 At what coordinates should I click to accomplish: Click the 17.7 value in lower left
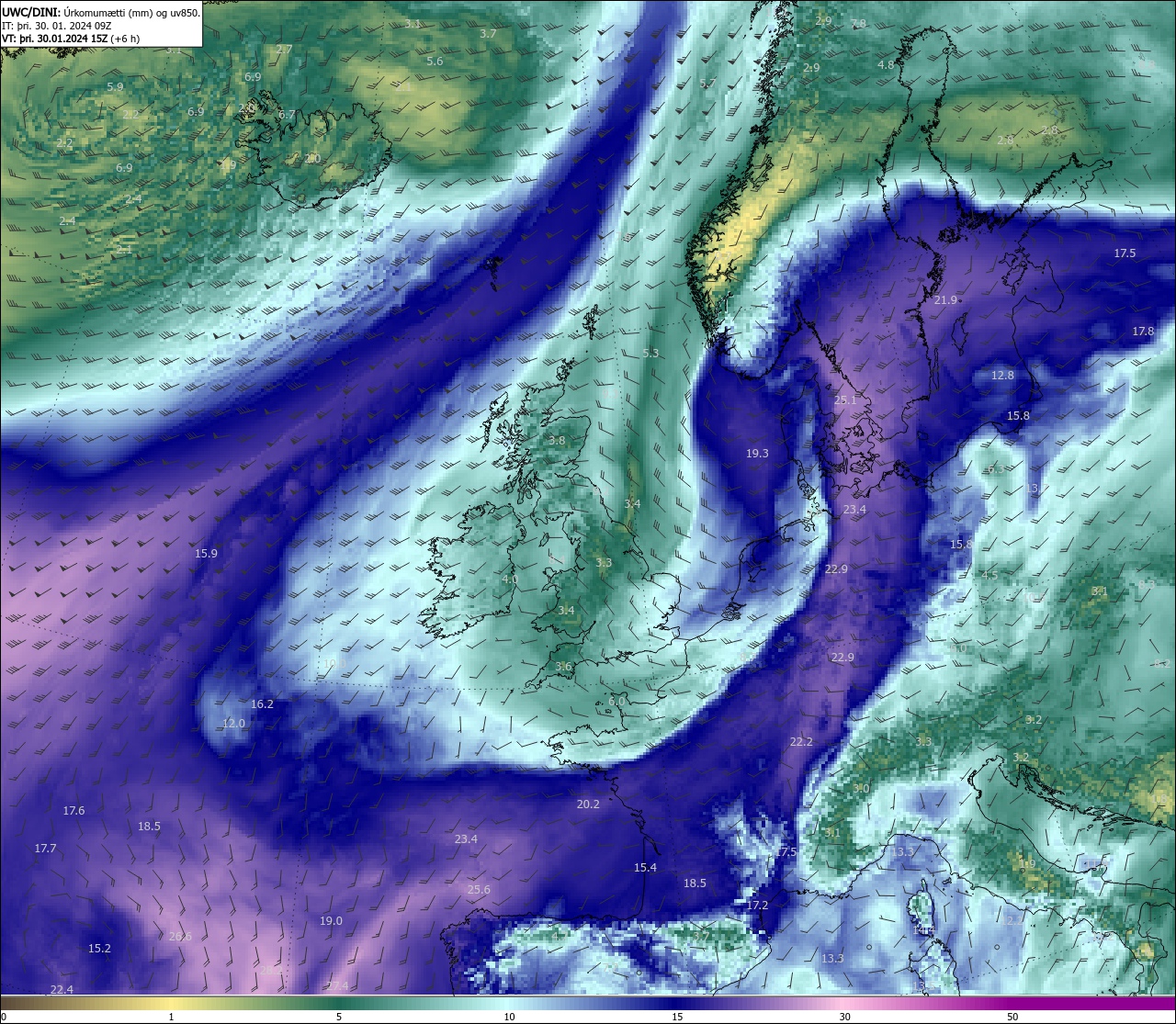click(45, 849)
